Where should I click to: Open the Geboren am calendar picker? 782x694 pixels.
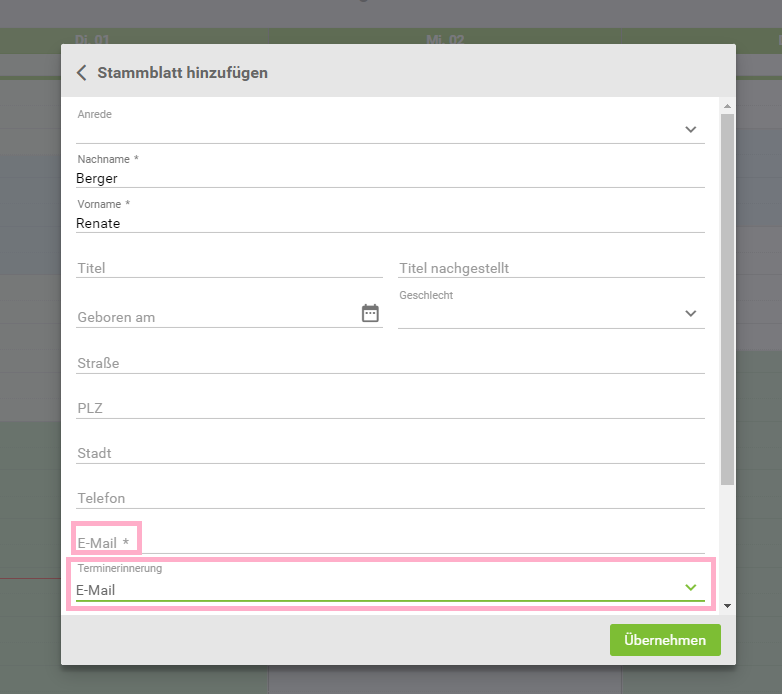coord(370,314)
